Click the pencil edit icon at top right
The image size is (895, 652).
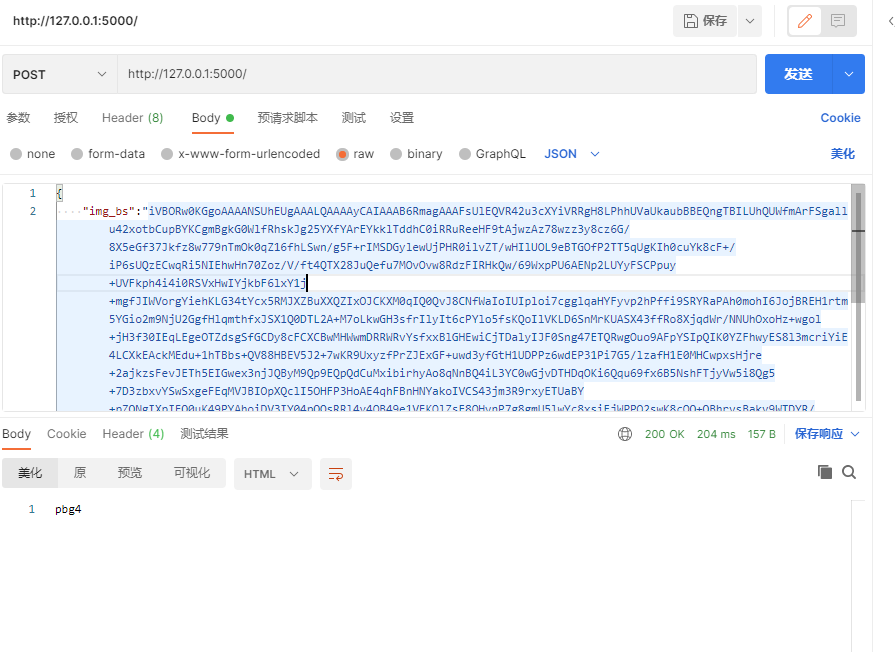click(x=805, y=21)
